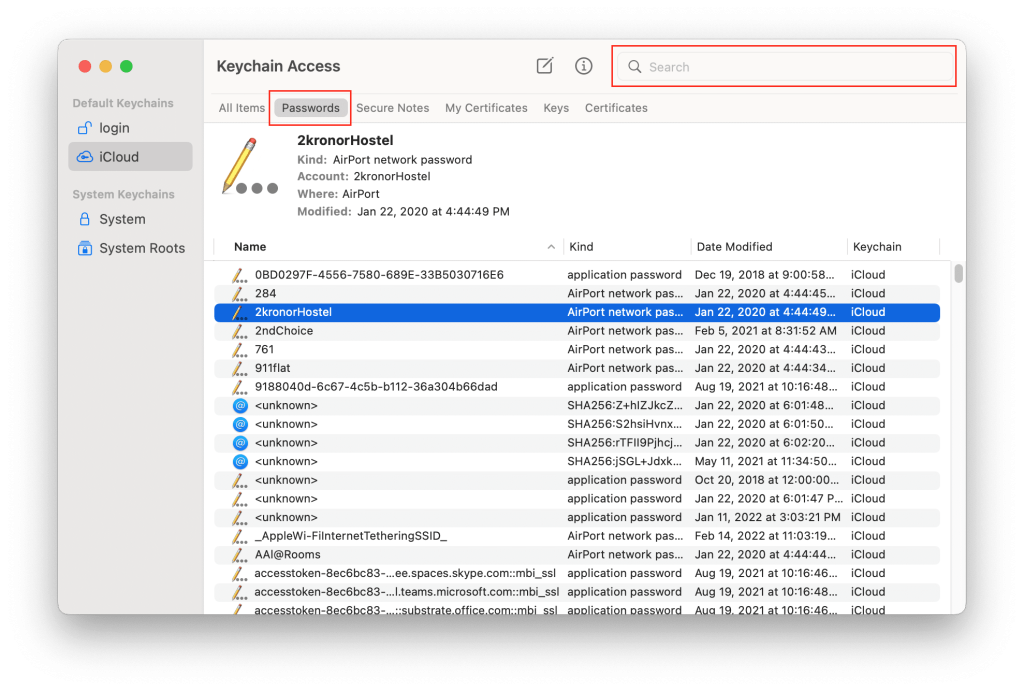Switch to the Keys tab
The height and width of the screenshot is (691, 1024).
pos(556,108)
